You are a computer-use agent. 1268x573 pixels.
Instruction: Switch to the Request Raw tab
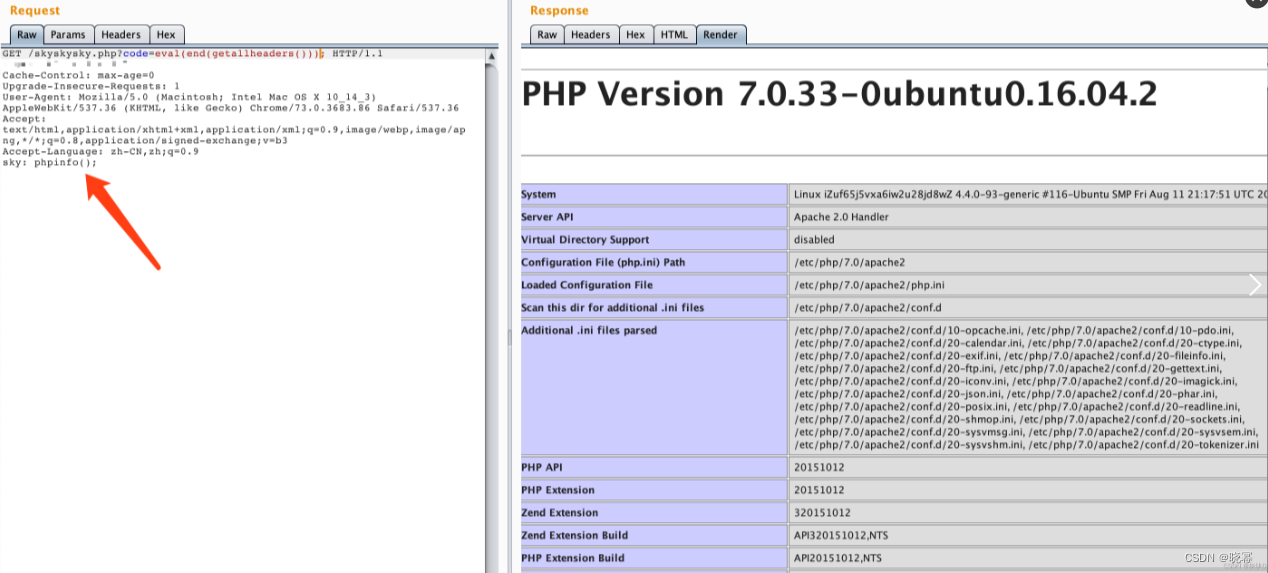[27, 35]
